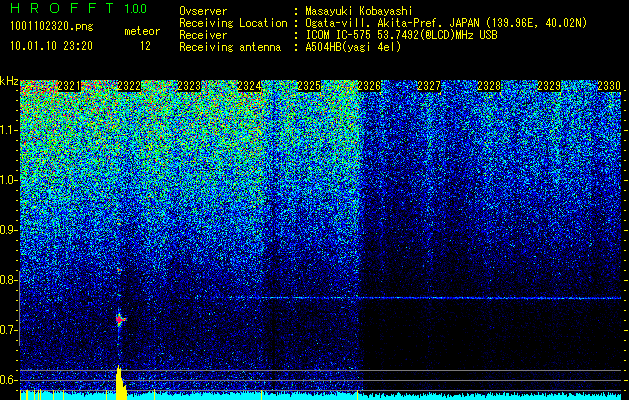This screenshot has height=400, width=629.
Task: Click the 2327 time marker
Action: [x=429, y=86]
